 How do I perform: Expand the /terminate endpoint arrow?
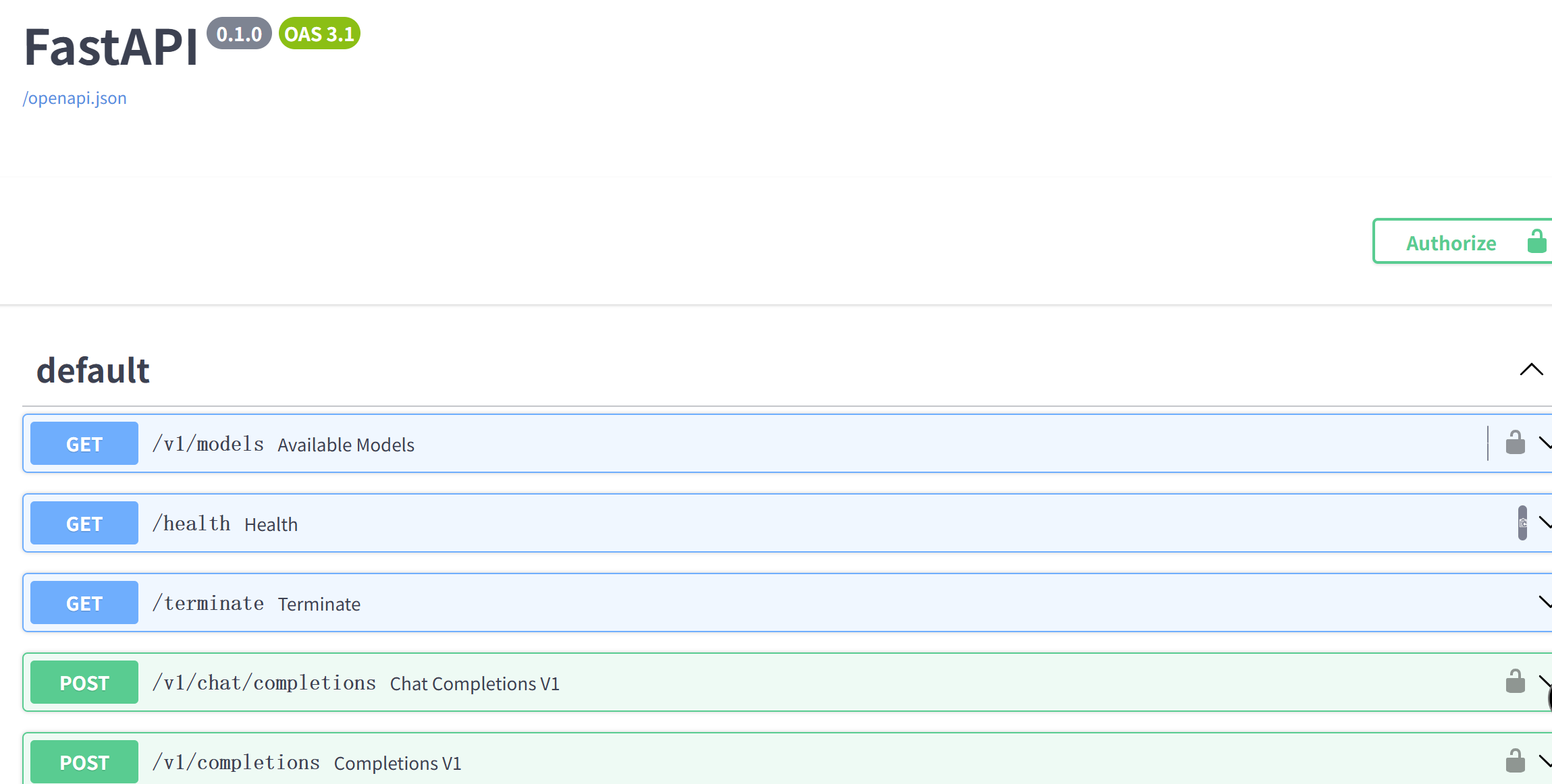pos(1545,602)
